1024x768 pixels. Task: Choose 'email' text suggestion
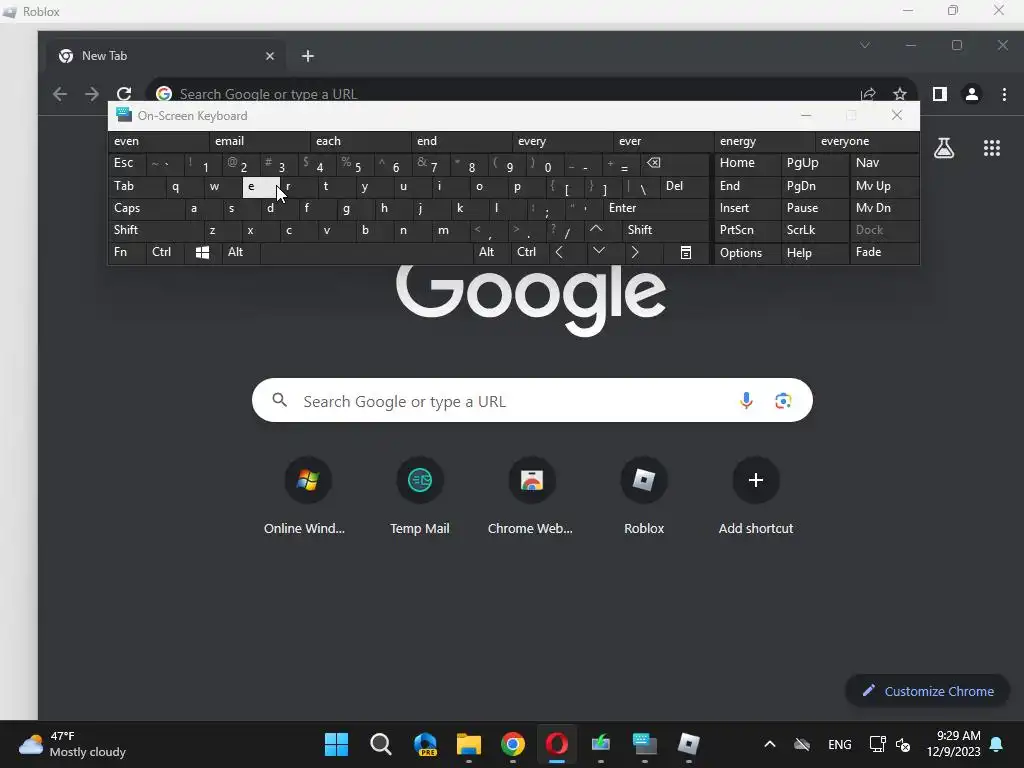259,141
